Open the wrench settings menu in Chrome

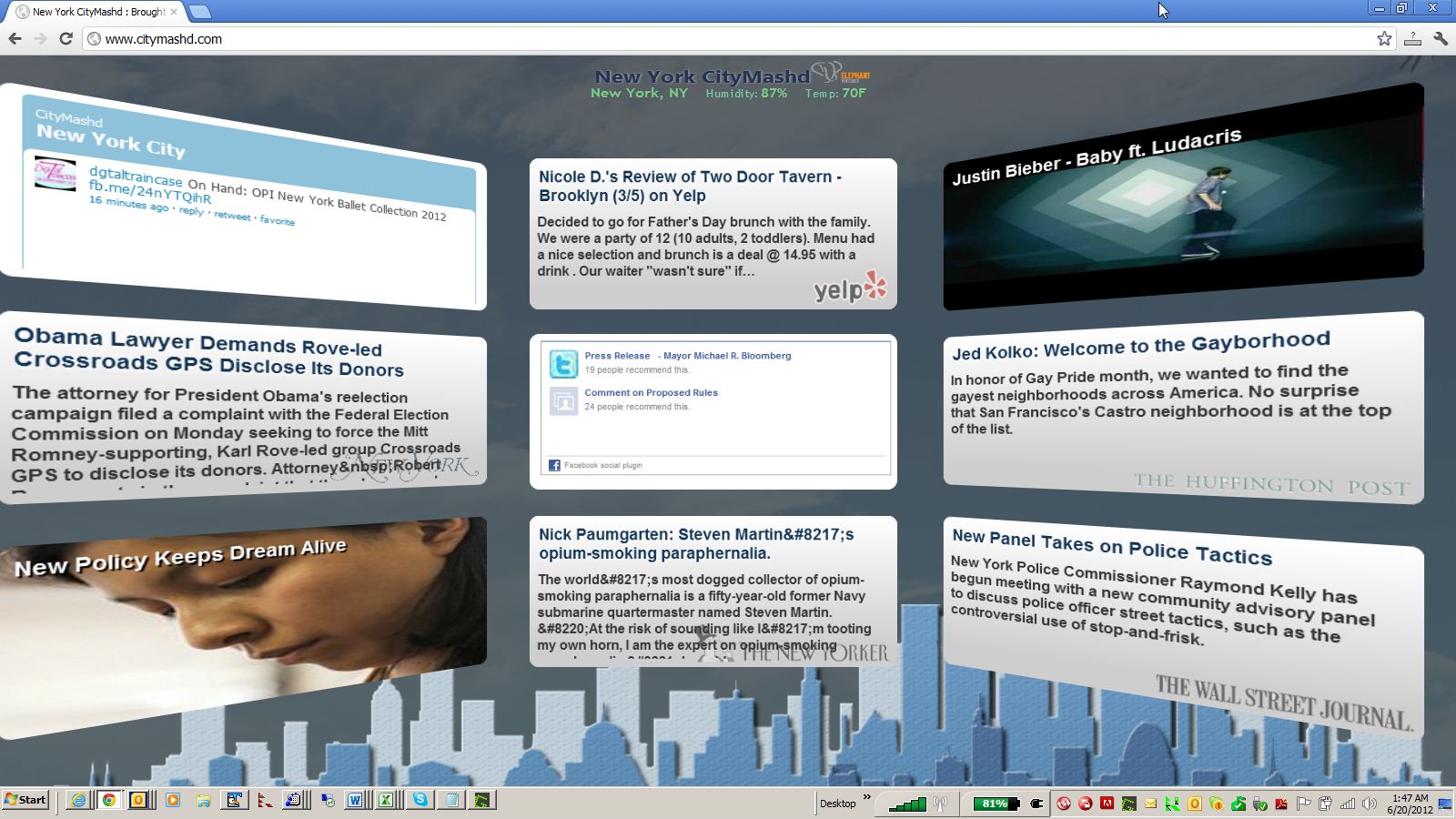[1441, 38]
